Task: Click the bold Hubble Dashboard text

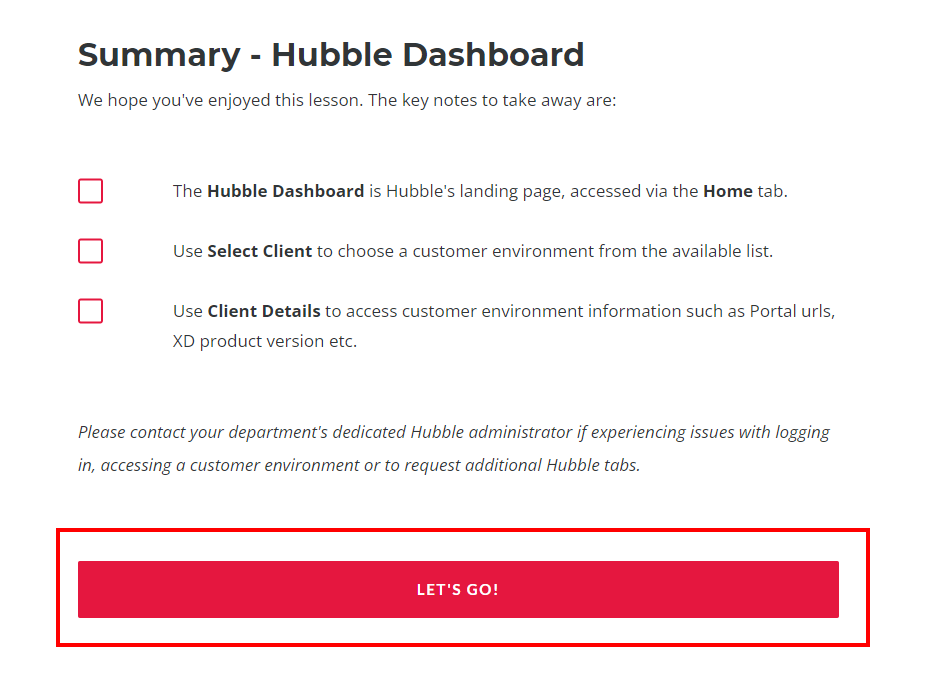Action: pos(285,191)
